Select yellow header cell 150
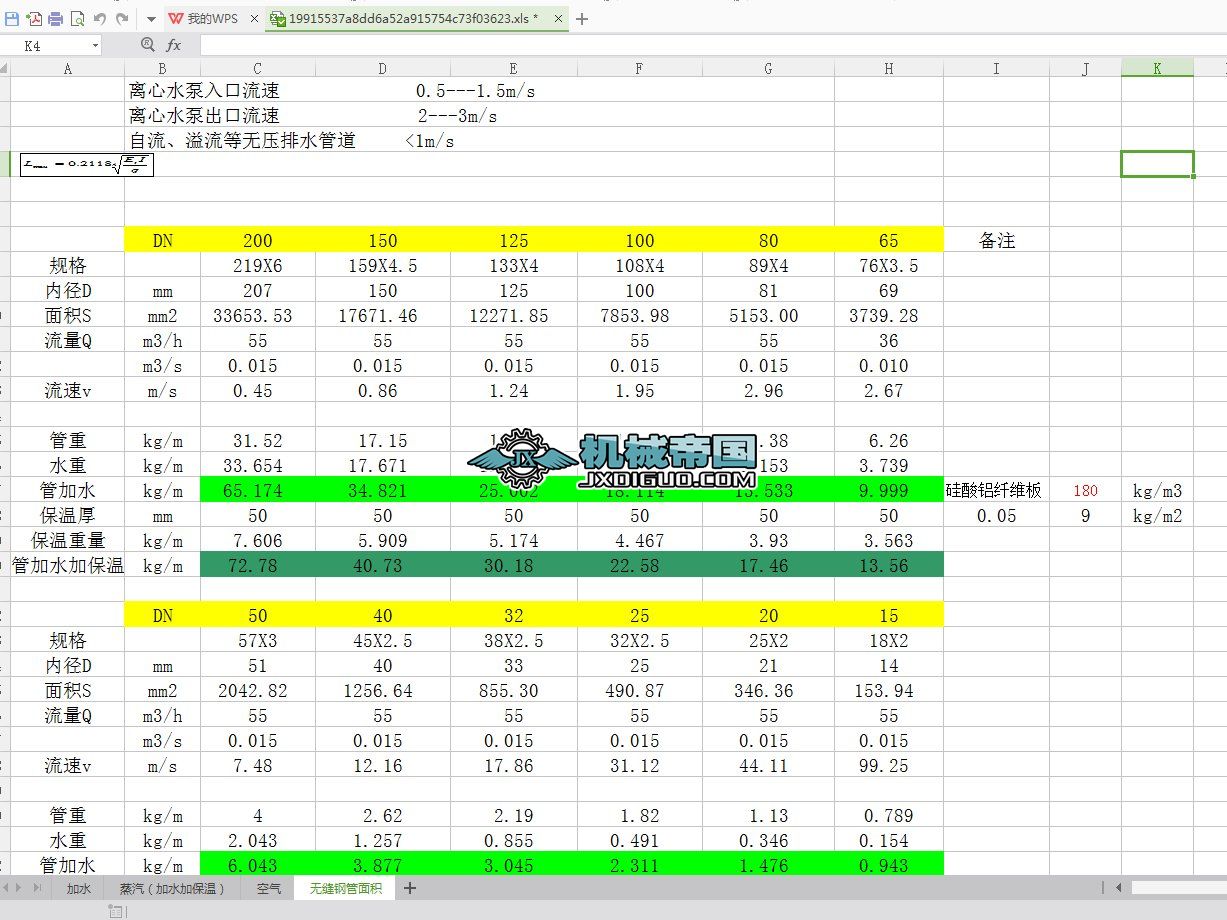Image resolution: width=1227 pixels, height=920 pixels. click(382, 240)
